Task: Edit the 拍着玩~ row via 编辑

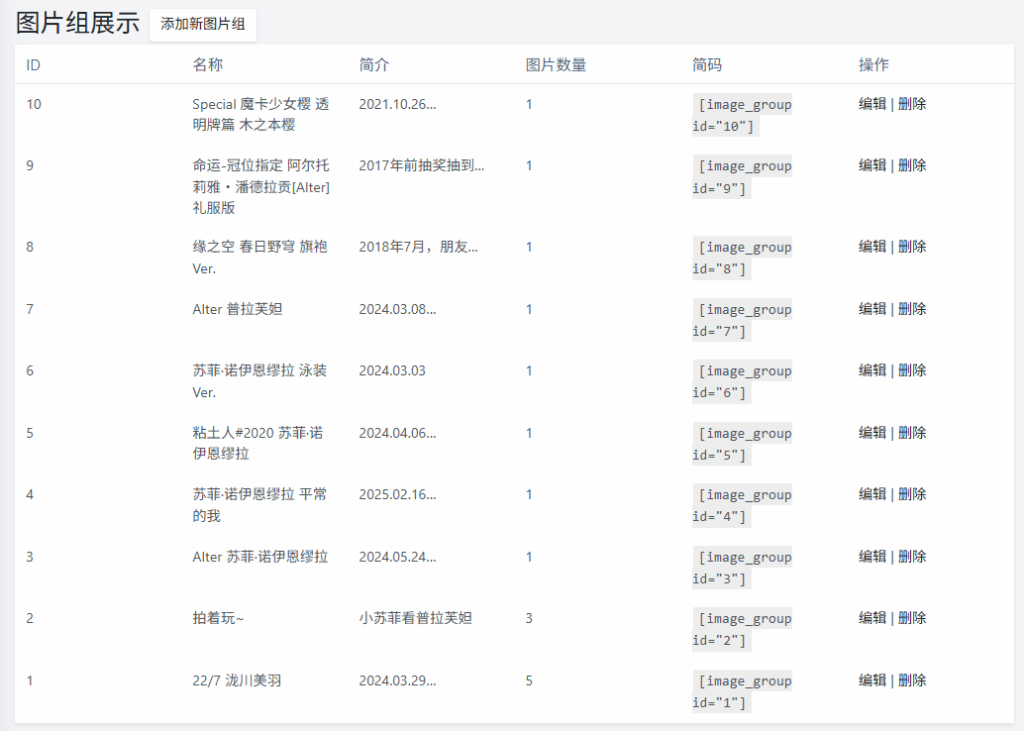Action: pos(872,618)
